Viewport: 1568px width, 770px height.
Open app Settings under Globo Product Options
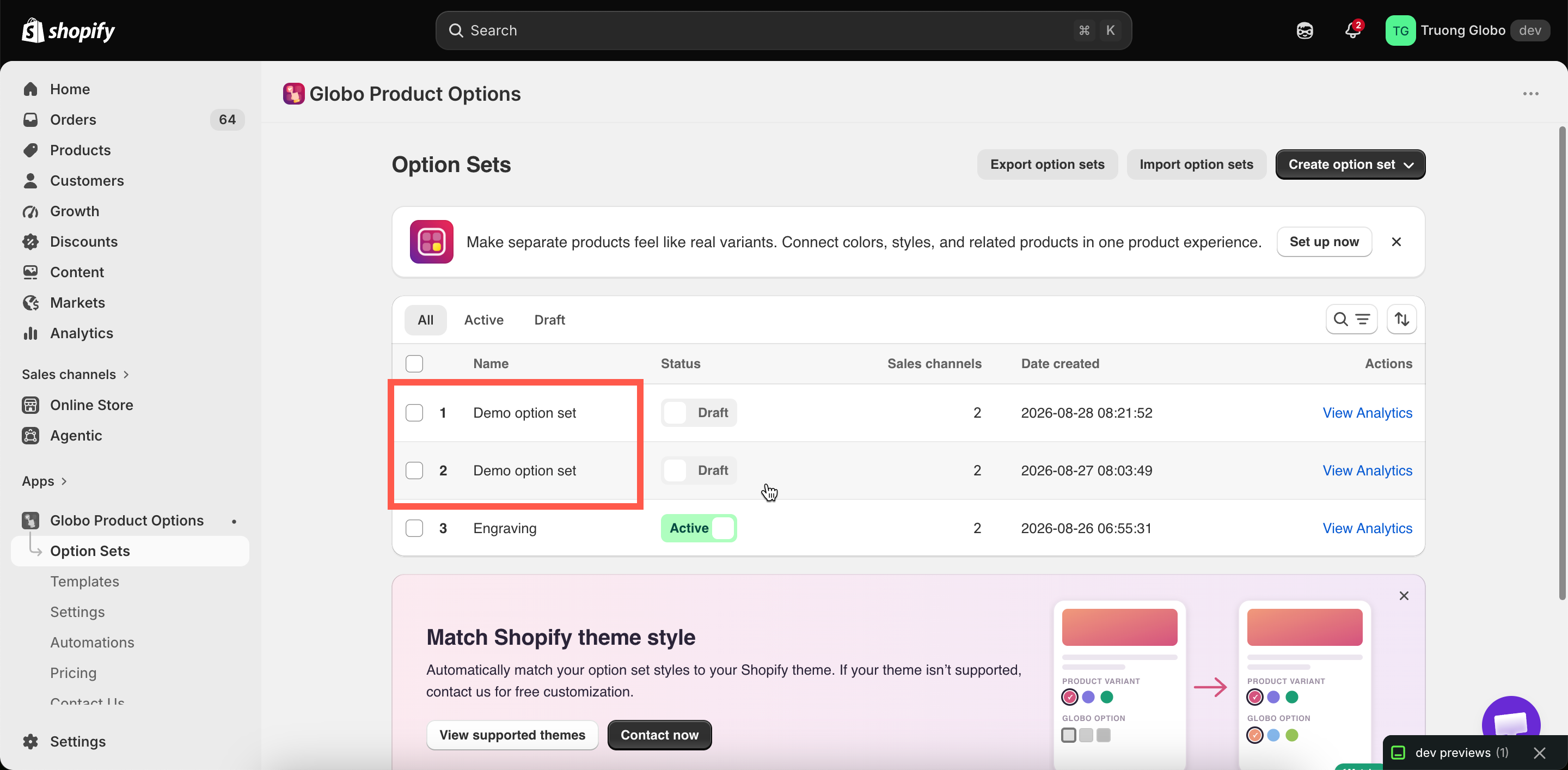coord(77,612)
